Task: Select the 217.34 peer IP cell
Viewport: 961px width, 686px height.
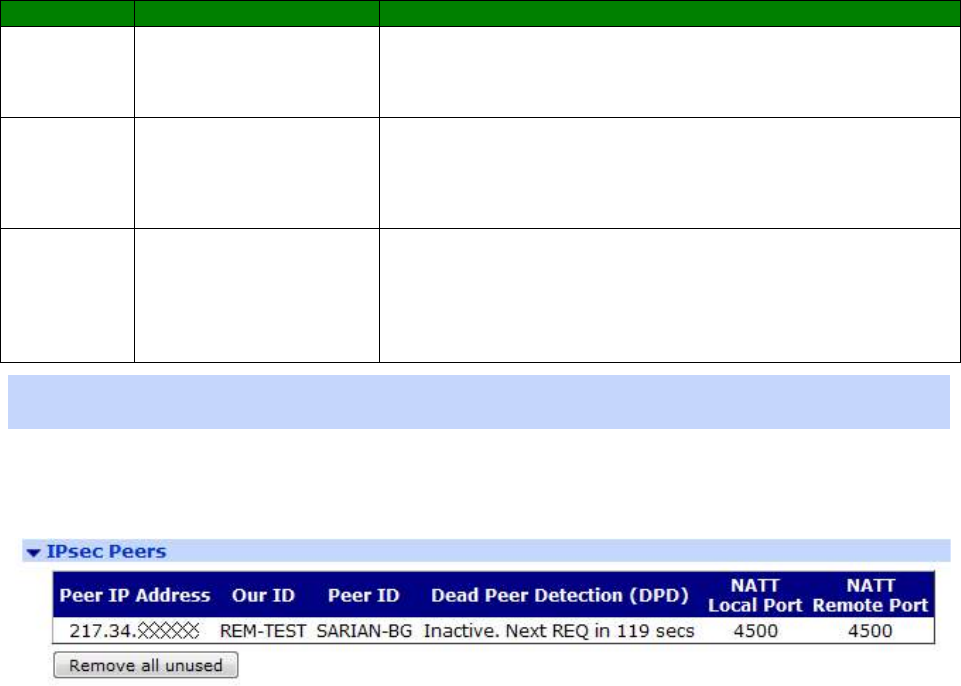Action: (x=134, y=631)
